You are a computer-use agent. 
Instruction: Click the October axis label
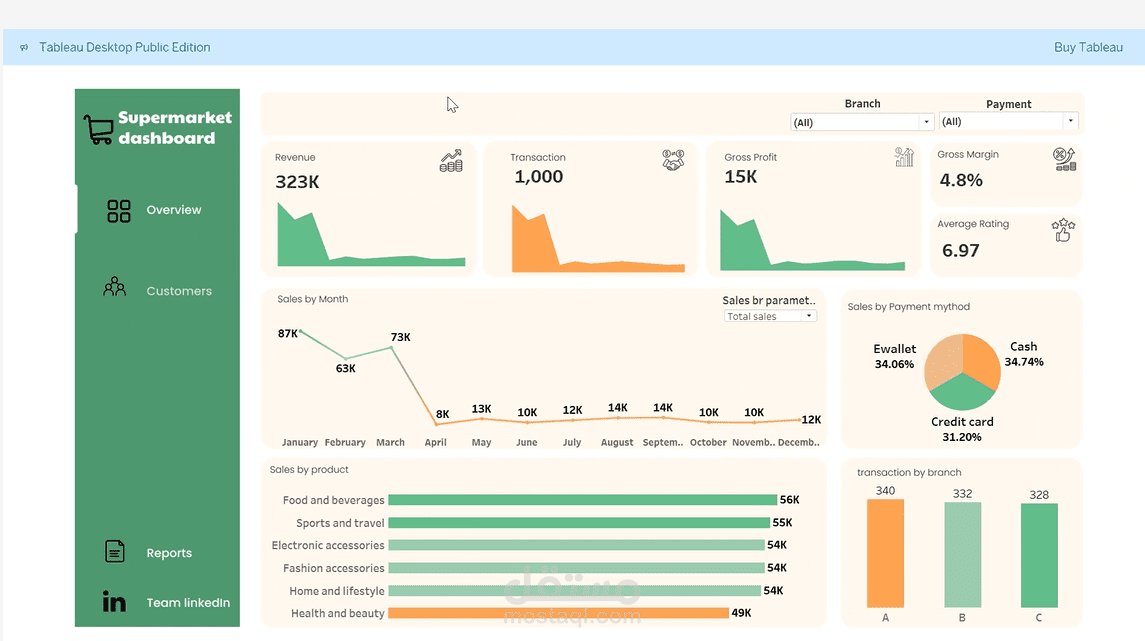pos(708,442)
